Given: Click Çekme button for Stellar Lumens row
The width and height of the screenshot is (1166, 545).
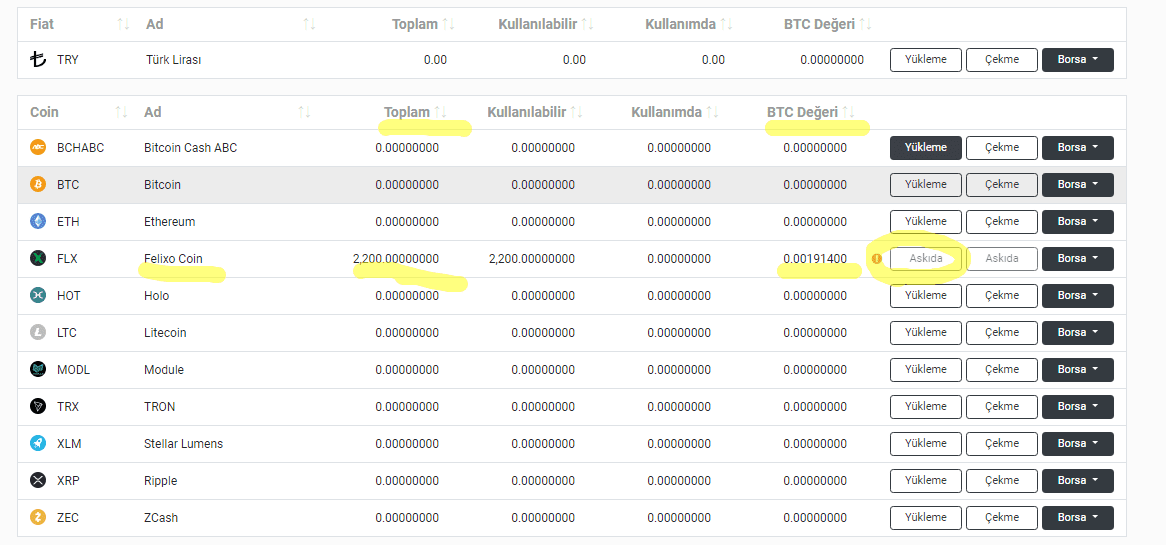Looking at the screenshot, I should point(1002,443).
